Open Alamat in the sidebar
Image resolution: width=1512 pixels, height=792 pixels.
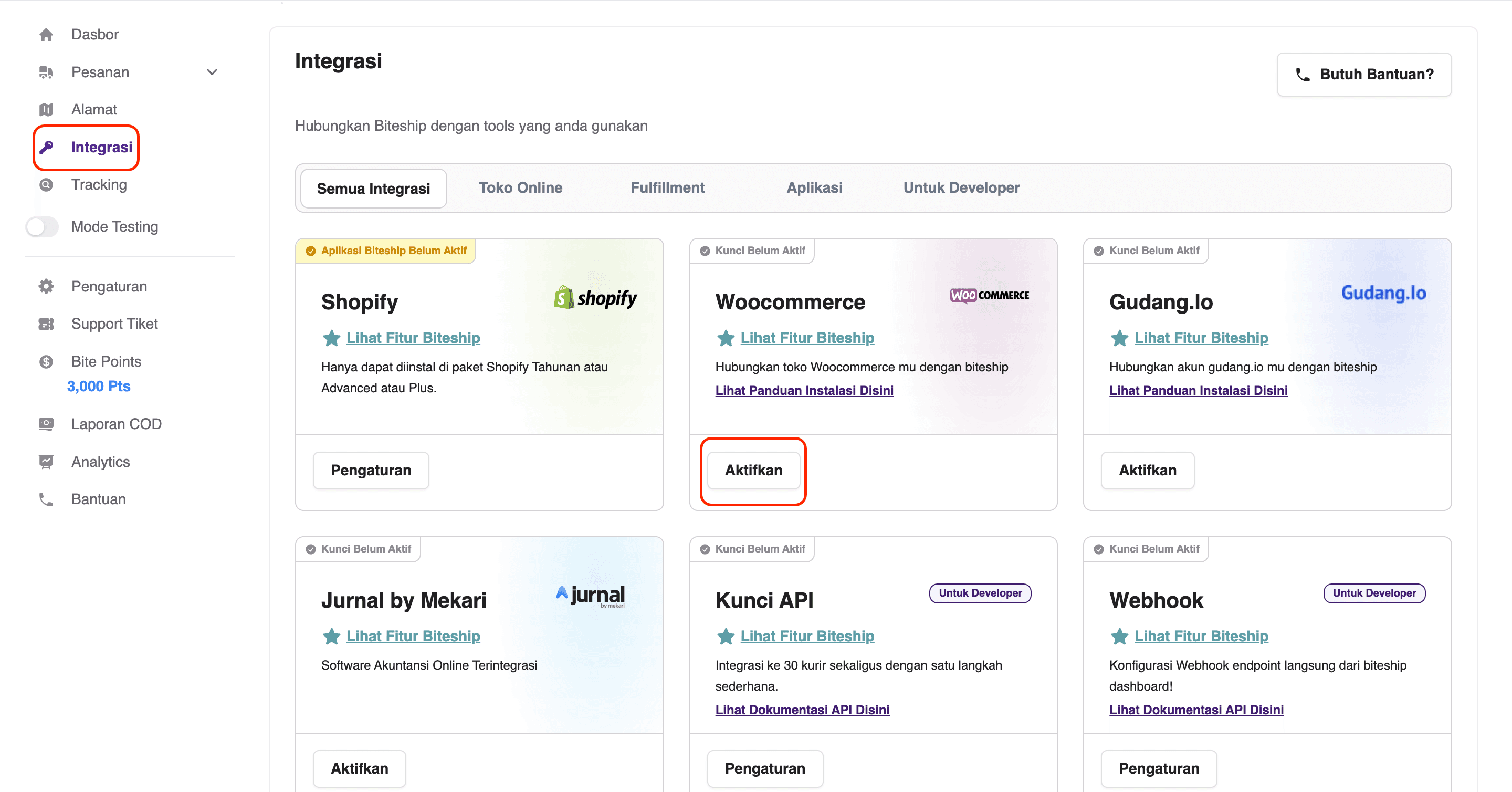click(x=94, y=110)
